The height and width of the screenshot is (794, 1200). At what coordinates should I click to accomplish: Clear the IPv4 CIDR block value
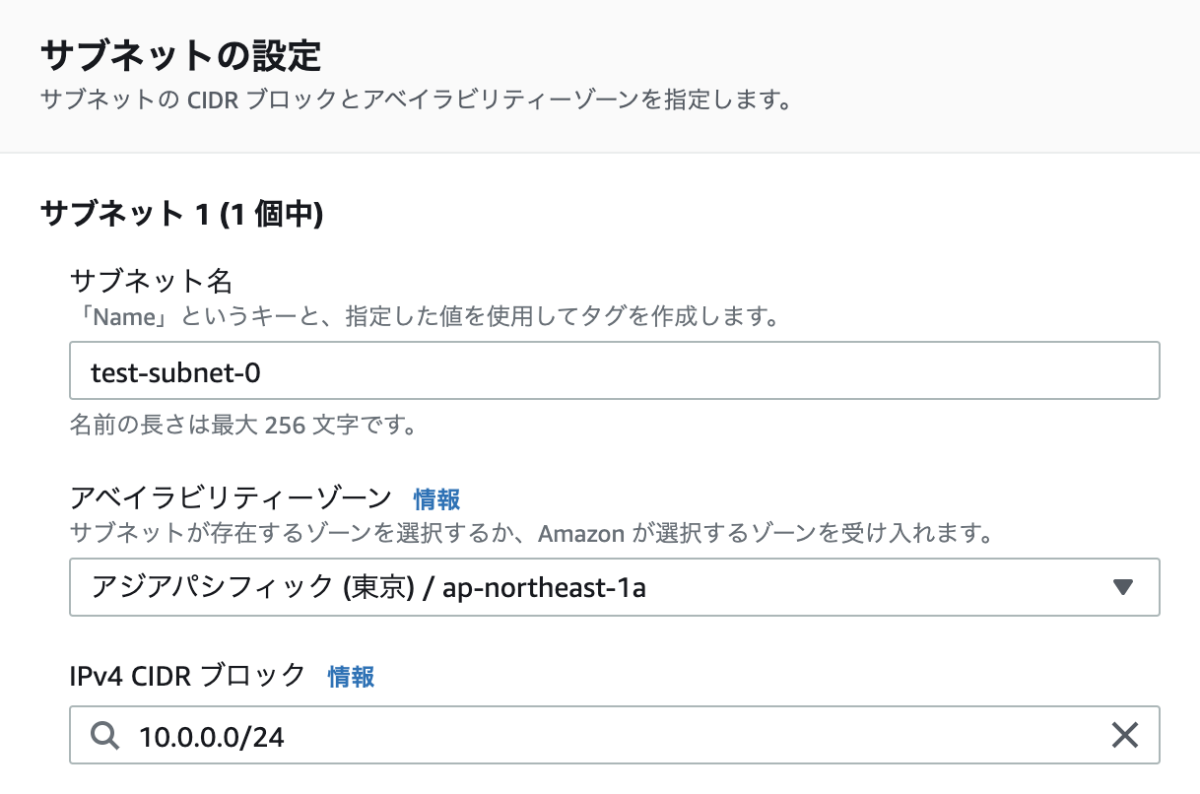[x=1125, y=736]
